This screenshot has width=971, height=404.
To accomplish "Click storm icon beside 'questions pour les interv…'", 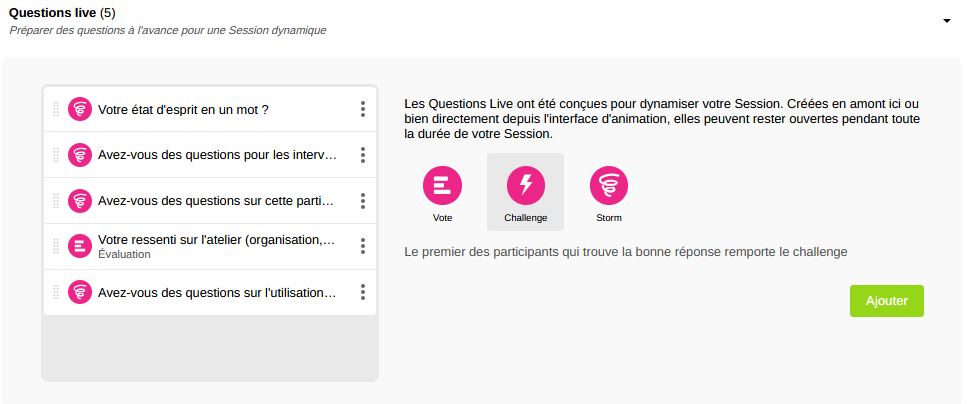I will pos(80,155).
